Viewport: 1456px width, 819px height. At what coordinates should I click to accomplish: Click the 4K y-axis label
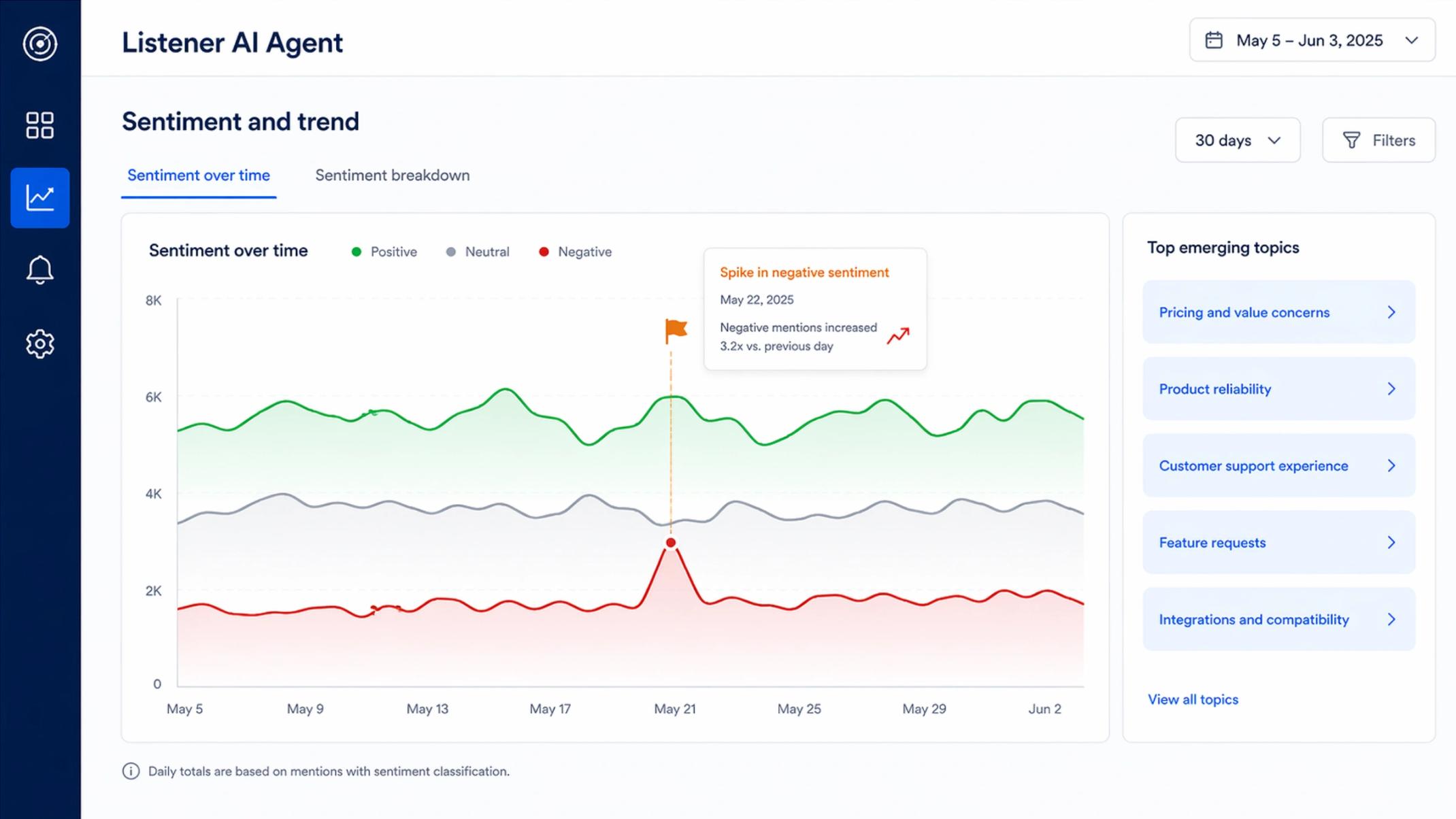click(154, 494)
